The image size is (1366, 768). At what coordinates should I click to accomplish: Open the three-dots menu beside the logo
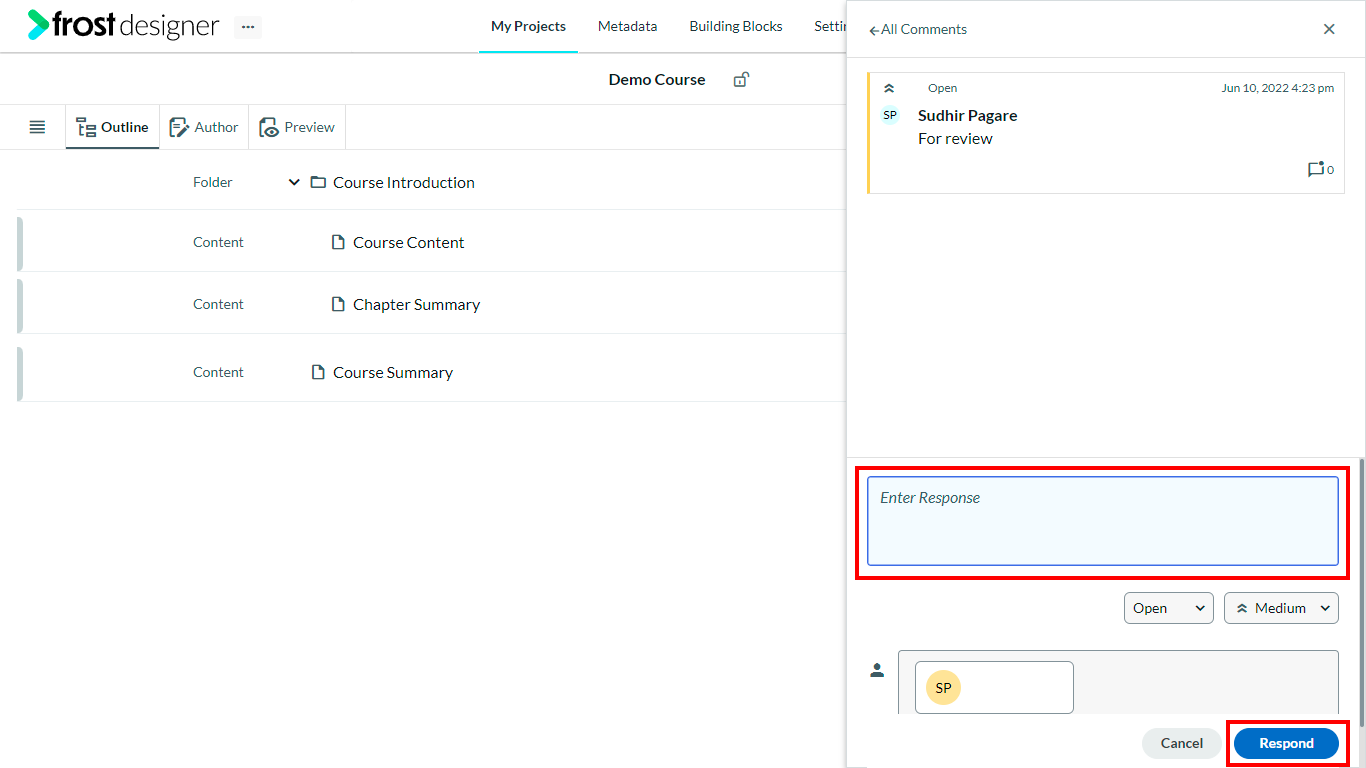[x=248, y=27]
